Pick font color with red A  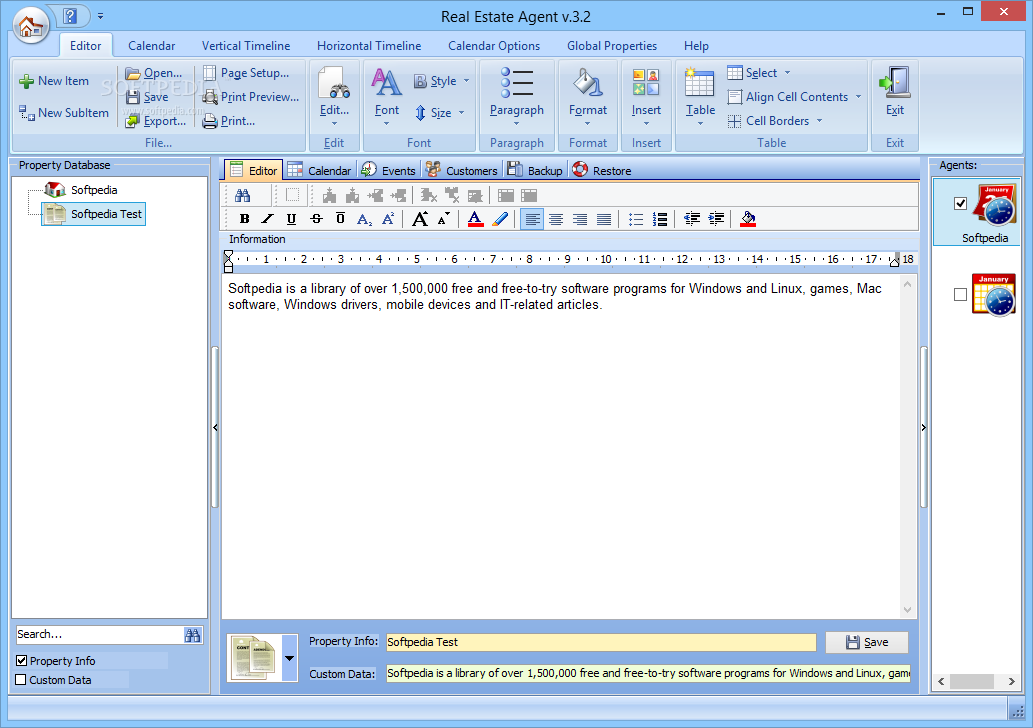[x=475, y=219]
